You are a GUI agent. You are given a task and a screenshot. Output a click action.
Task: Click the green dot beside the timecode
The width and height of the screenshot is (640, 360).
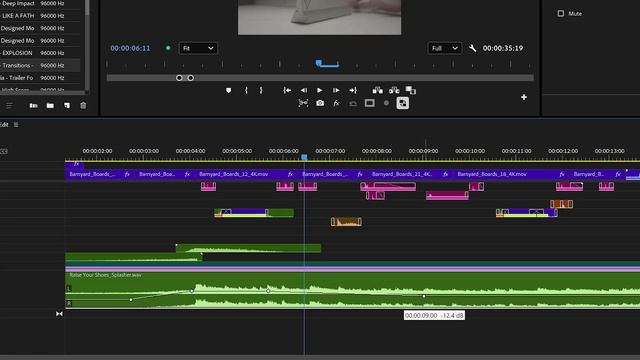click(168, 48)
